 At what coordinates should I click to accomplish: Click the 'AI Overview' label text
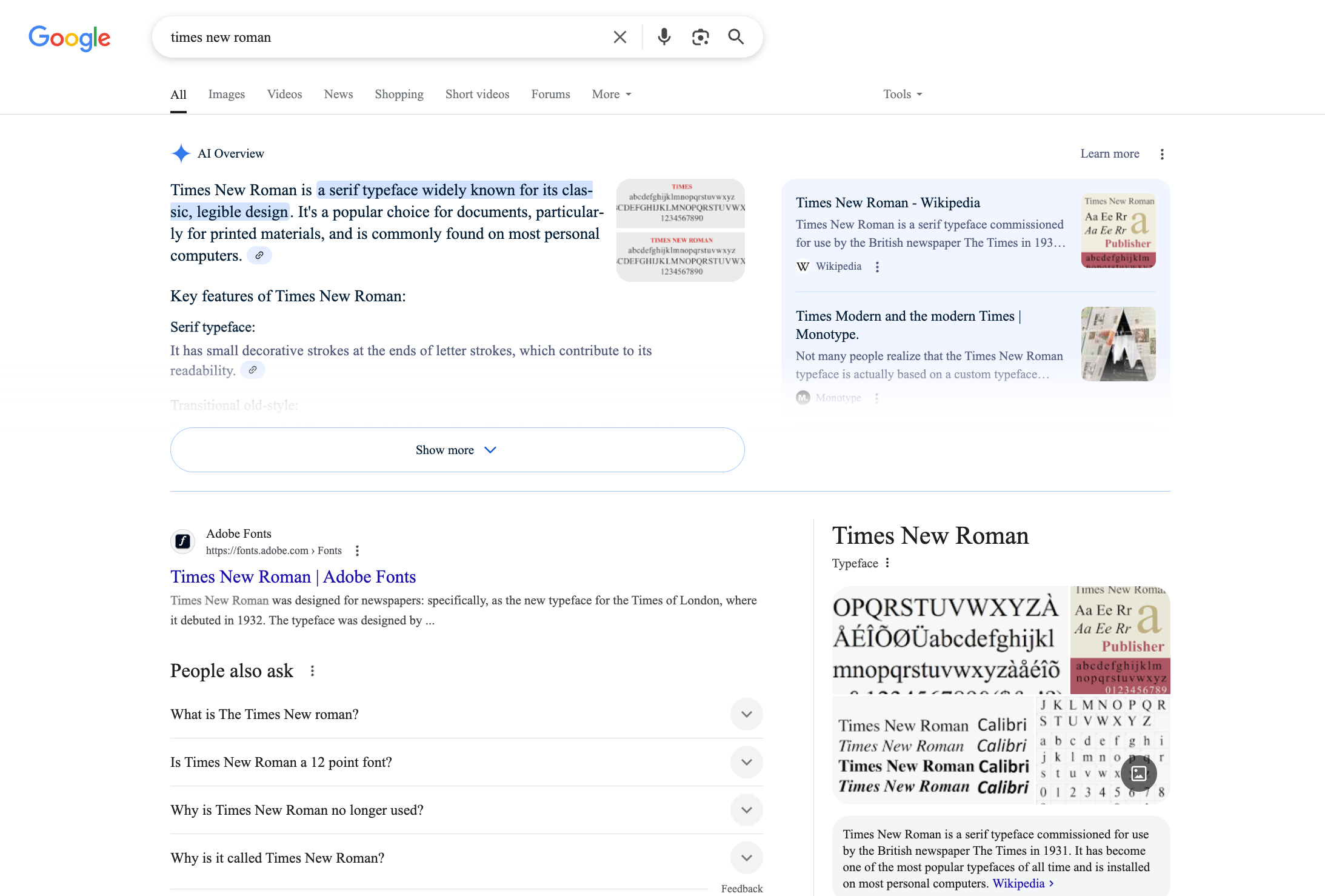231,153
